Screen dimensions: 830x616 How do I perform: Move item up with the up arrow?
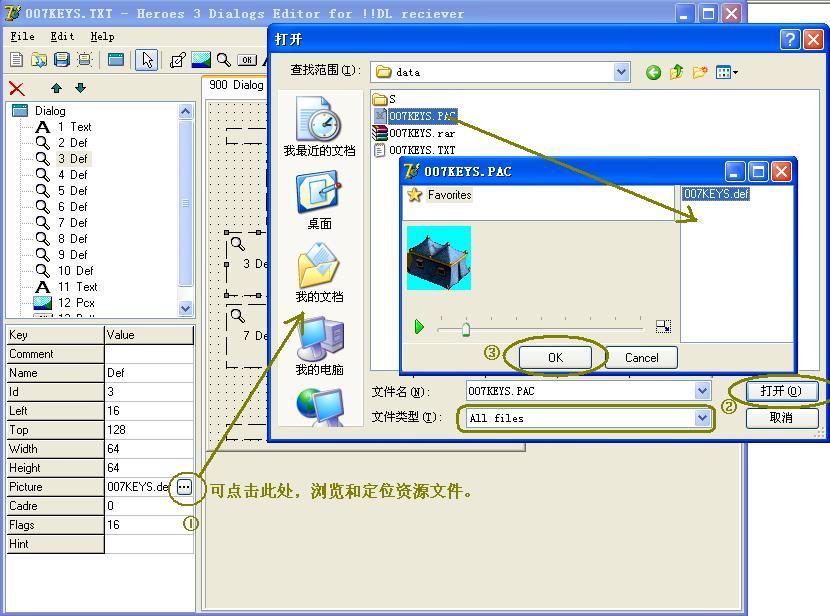(x=56, y=89)
